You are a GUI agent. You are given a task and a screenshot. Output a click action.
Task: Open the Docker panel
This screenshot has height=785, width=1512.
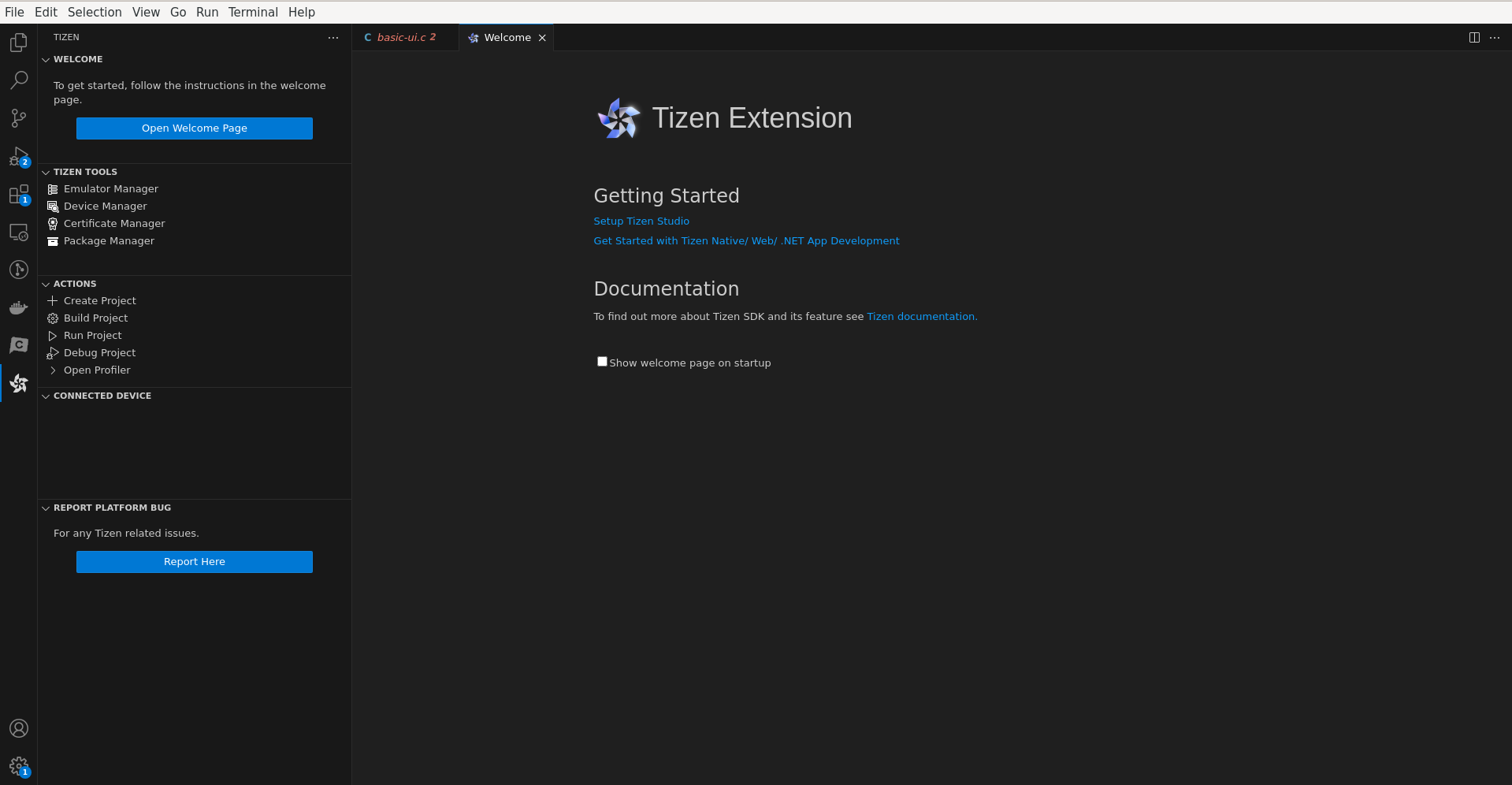[x=18, y=307]
